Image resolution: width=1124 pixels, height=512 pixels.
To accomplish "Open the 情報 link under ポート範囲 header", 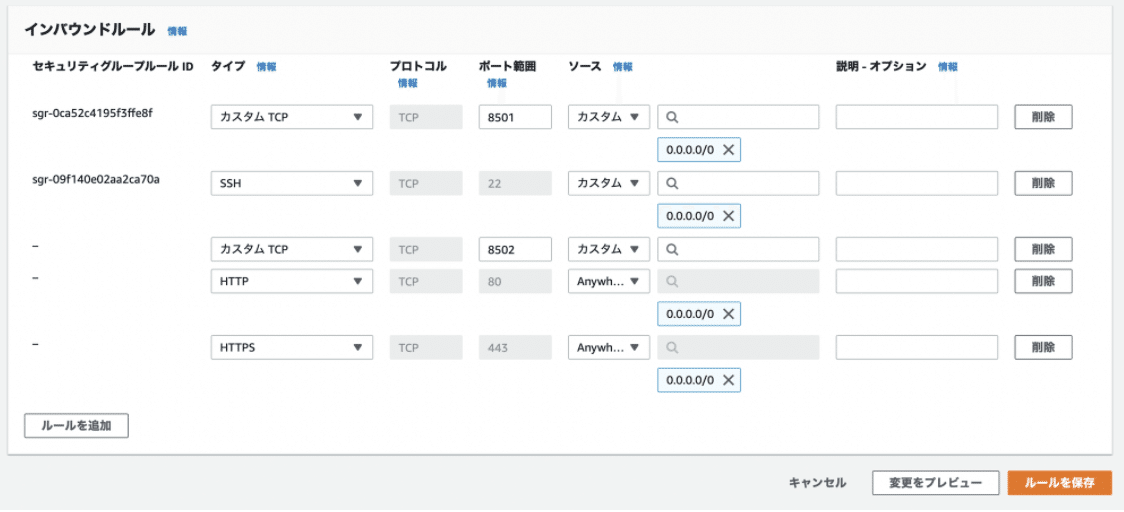I will pos(497,83).
